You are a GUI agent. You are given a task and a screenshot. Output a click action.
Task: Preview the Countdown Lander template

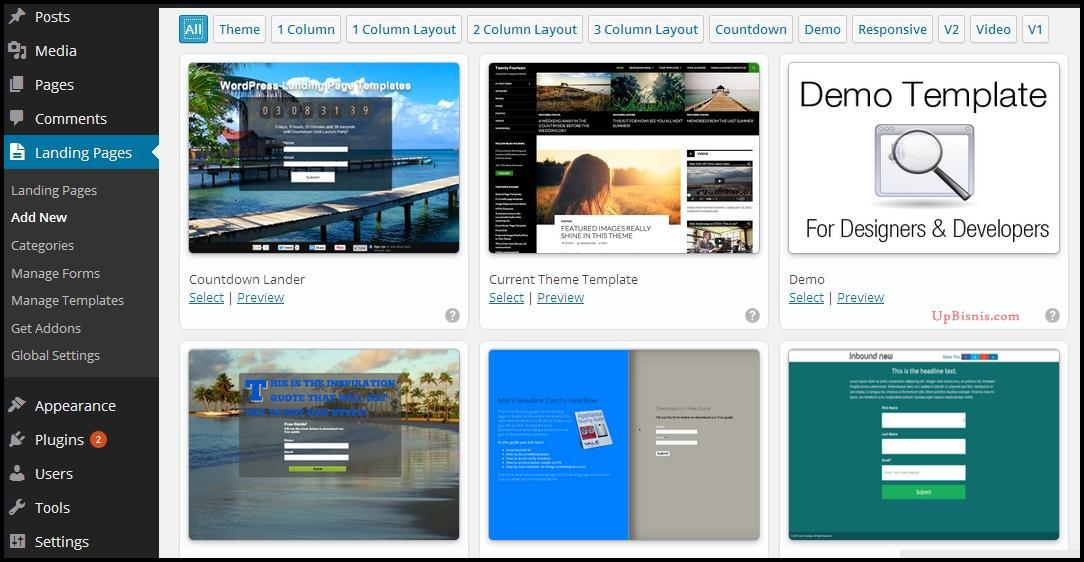[x=260, y=297]
